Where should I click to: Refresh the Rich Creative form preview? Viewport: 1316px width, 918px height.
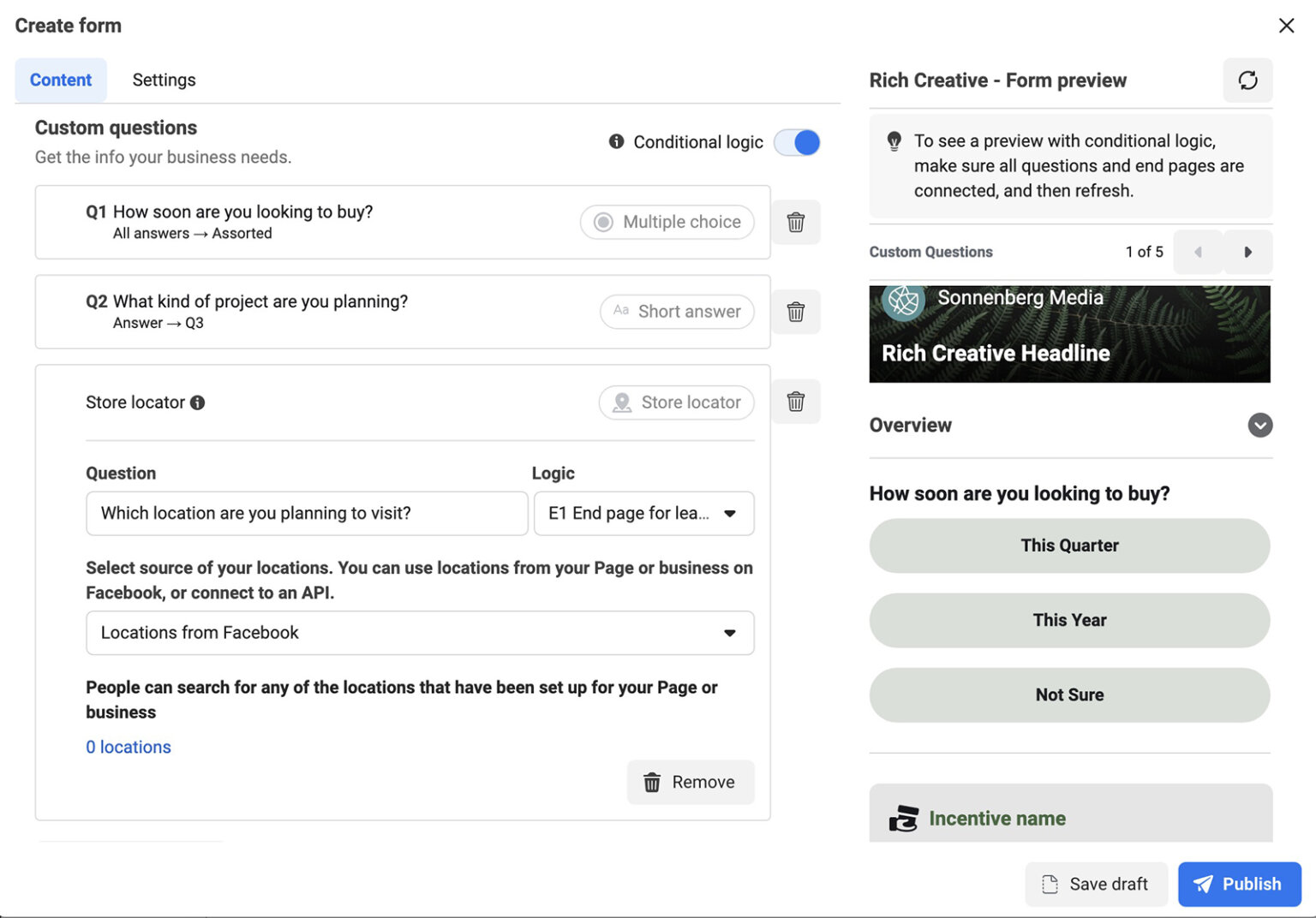click(x=1247, y=80)
